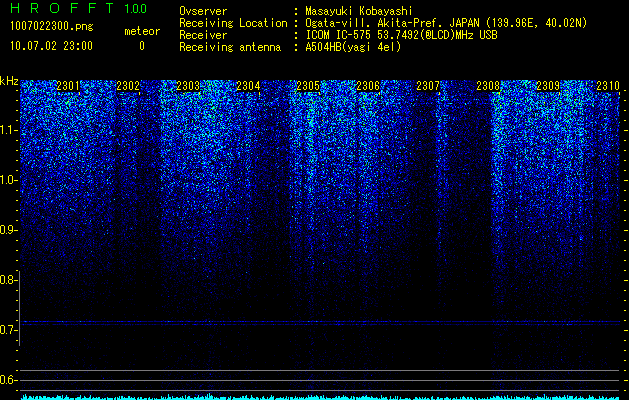Click the Receiving antenna label
The image size is (629, 400).
coord(230,47)
